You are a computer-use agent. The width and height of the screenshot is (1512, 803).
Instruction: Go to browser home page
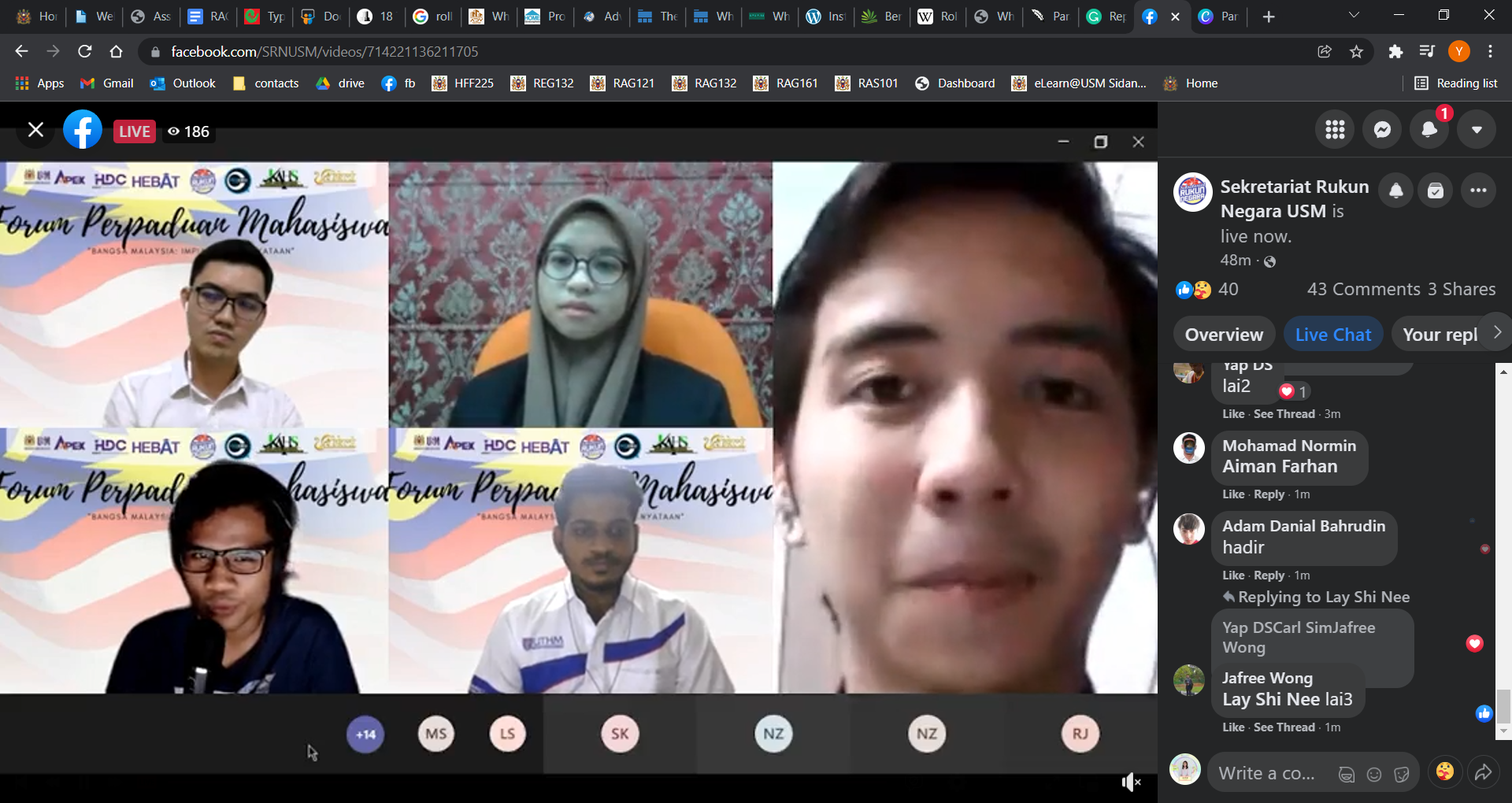tap(117, 51)
